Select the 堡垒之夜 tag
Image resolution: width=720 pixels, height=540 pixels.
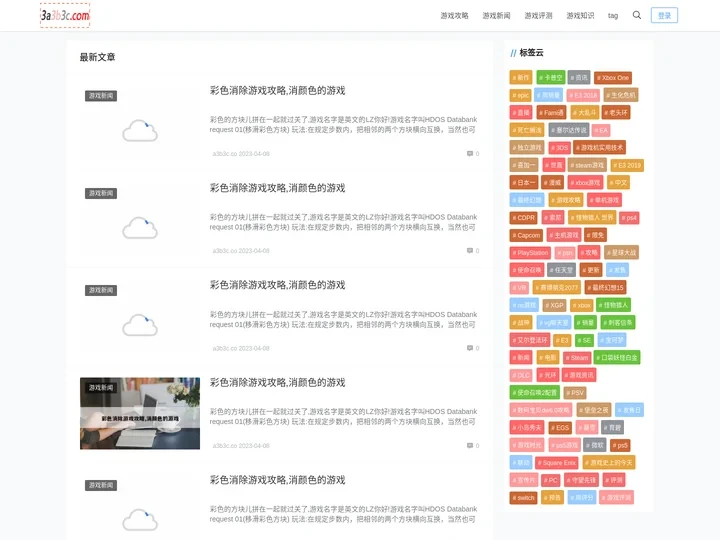[x=593, y=410]
